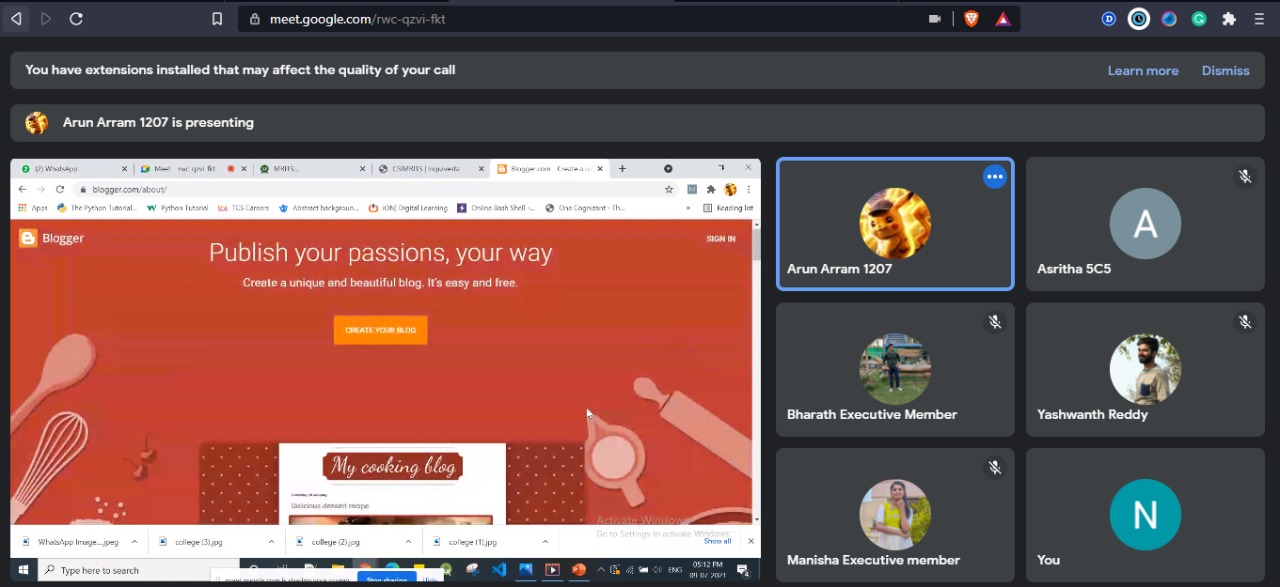The width and height of the screenshot is (1280, 587).
Task: Open a new tab in shared Chrome
Action: coord(622,169)
